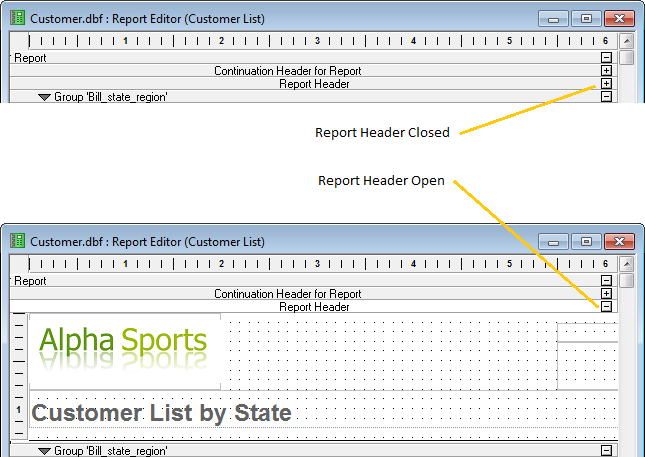The image size is (645, 457).
Task: Click 'Continuation Header for Report' label in bottom window
Action: click(288, 294)
